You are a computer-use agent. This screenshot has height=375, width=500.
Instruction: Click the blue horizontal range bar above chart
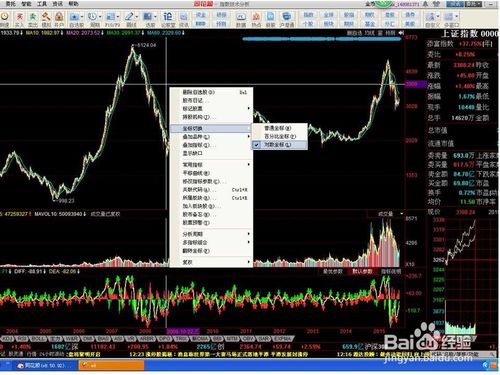[322, 39]
